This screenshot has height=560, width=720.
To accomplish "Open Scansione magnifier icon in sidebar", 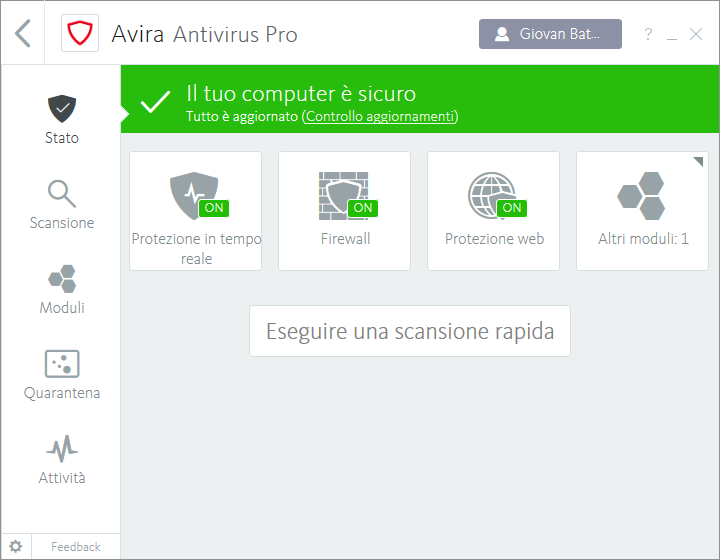I will coord(61,192).
